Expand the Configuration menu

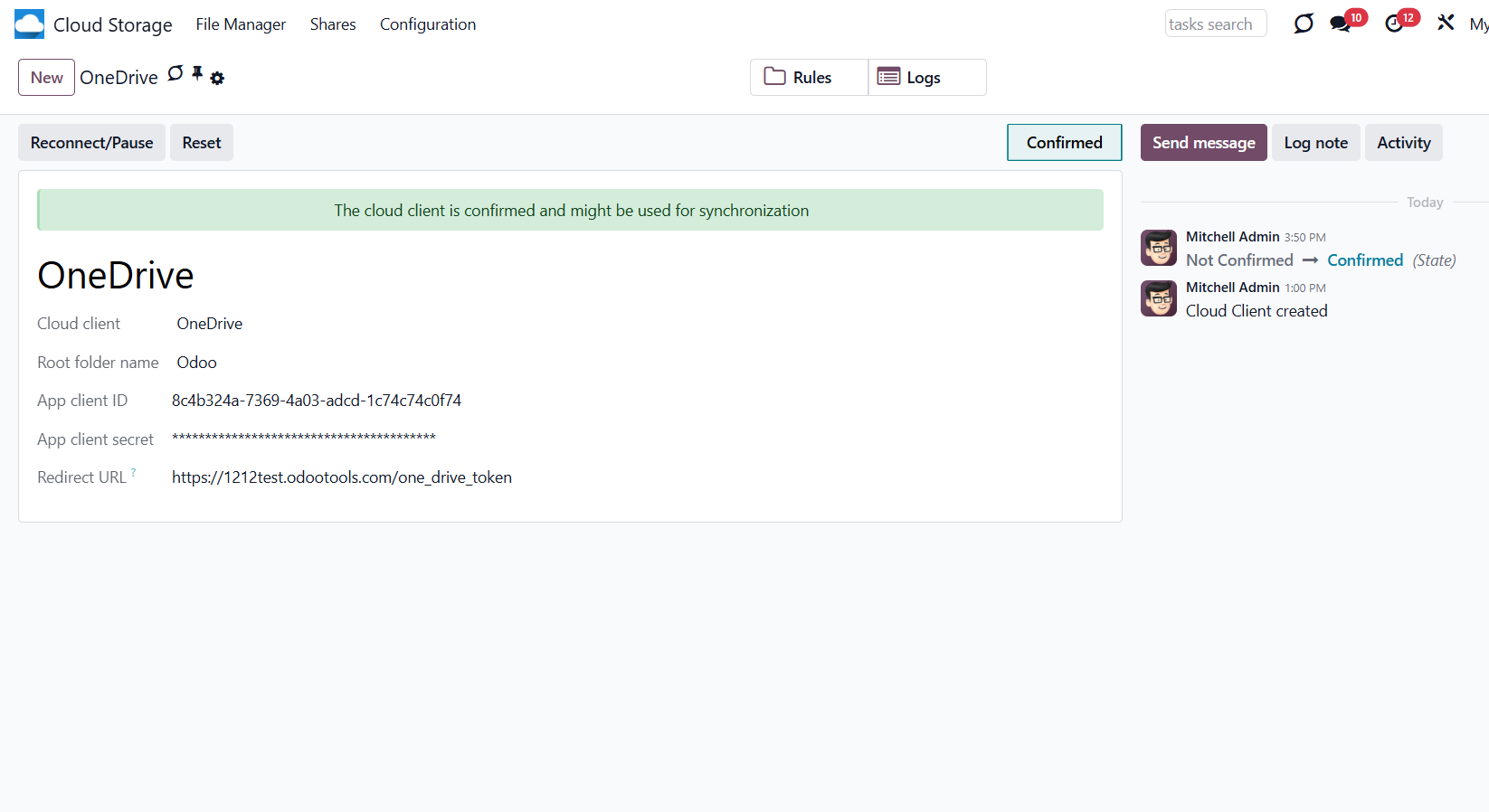point(427,24)
